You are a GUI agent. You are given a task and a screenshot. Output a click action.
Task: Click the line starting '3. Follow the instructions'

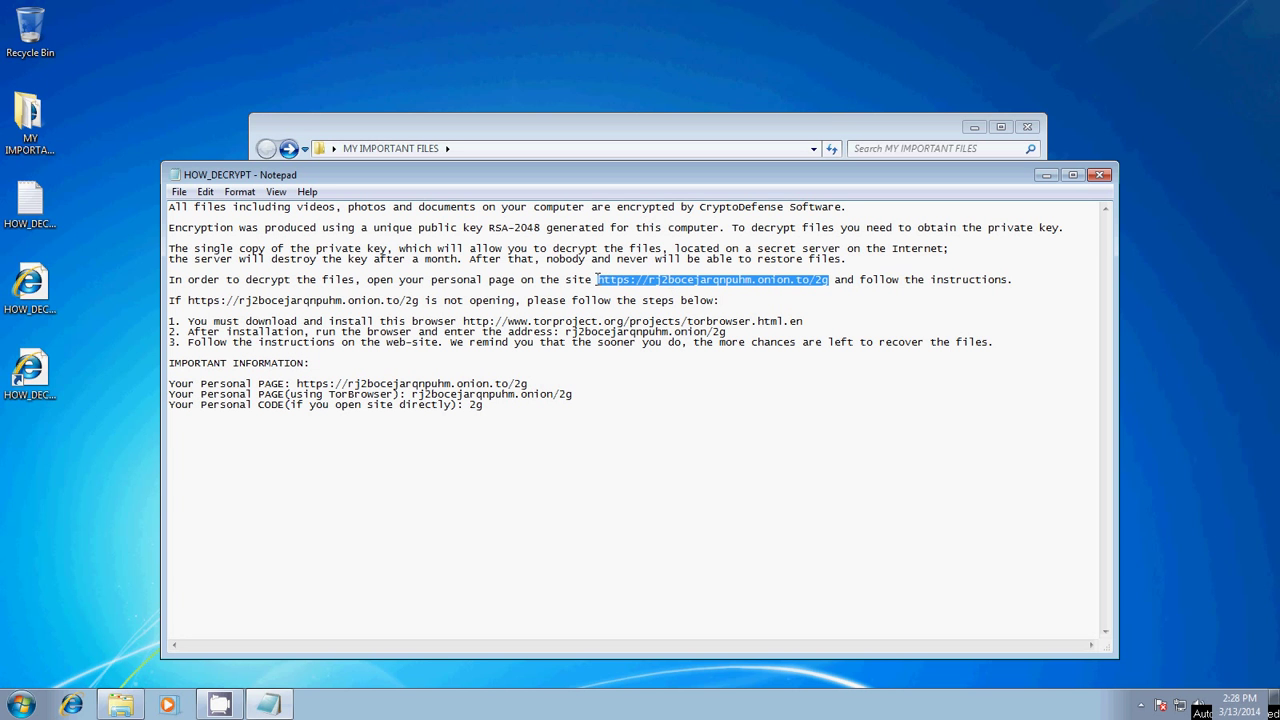coord(580,342)
